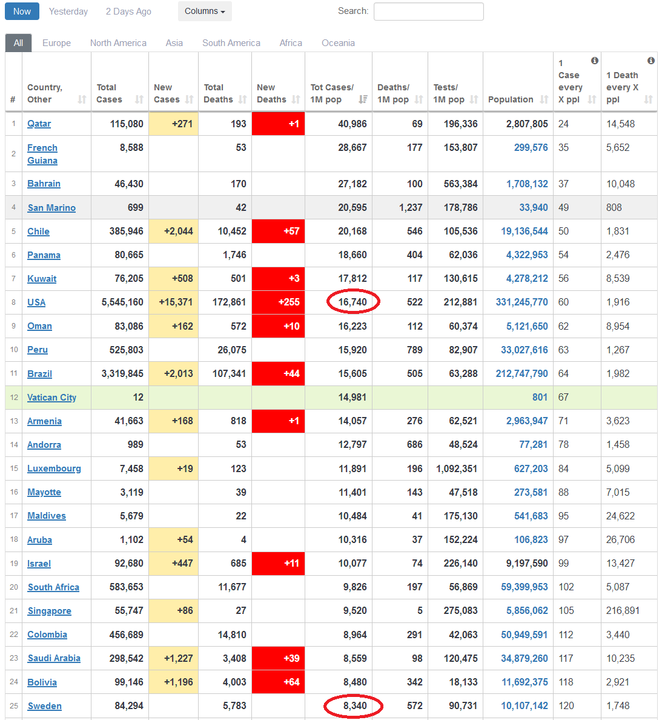Open the USA link
The width and height of the screenshot is (662, 720).
tap(36, 302)
